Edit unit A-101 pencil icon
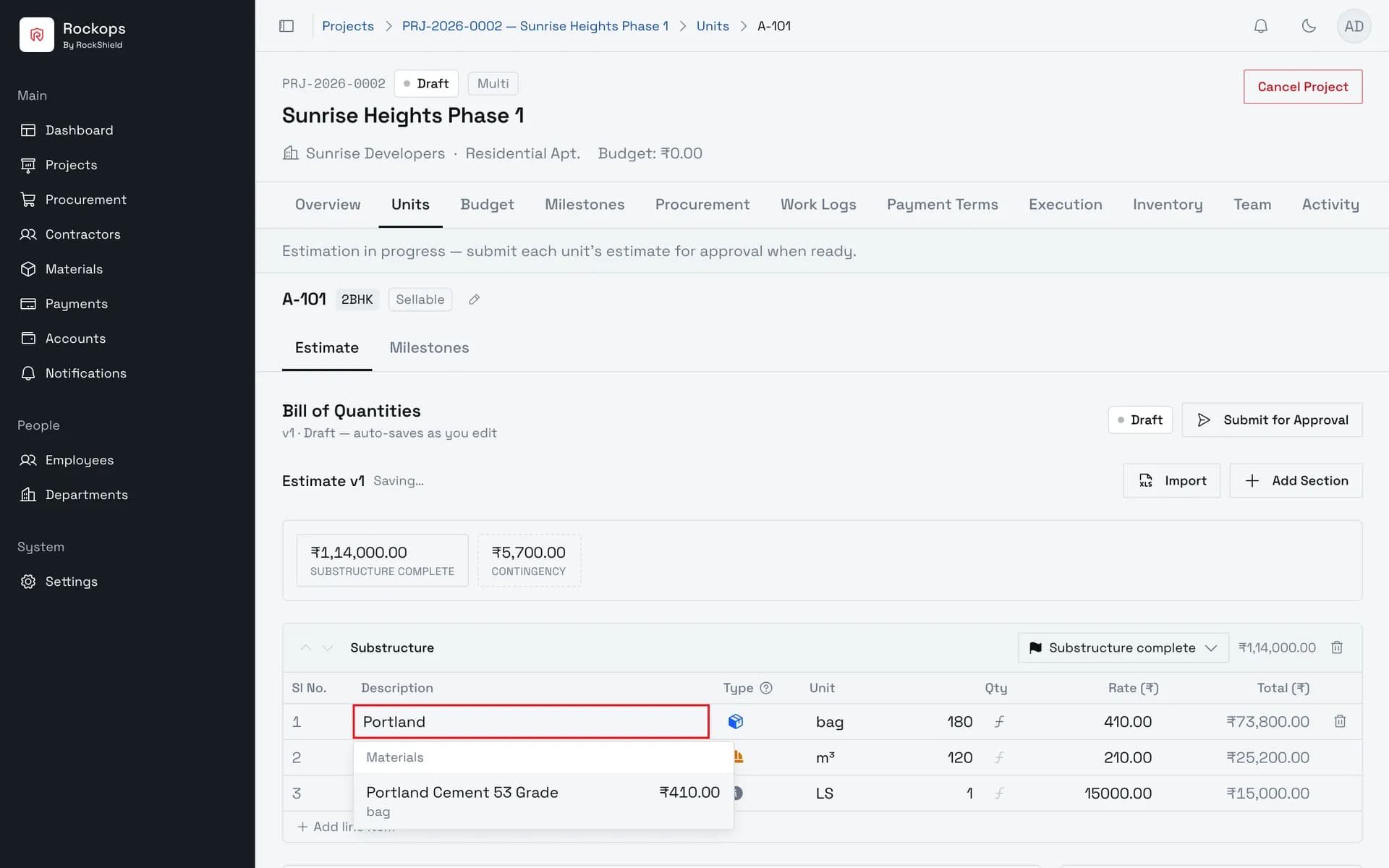Screen dimensions: 1389x868 pyautogui.click(x=474, y=299)
